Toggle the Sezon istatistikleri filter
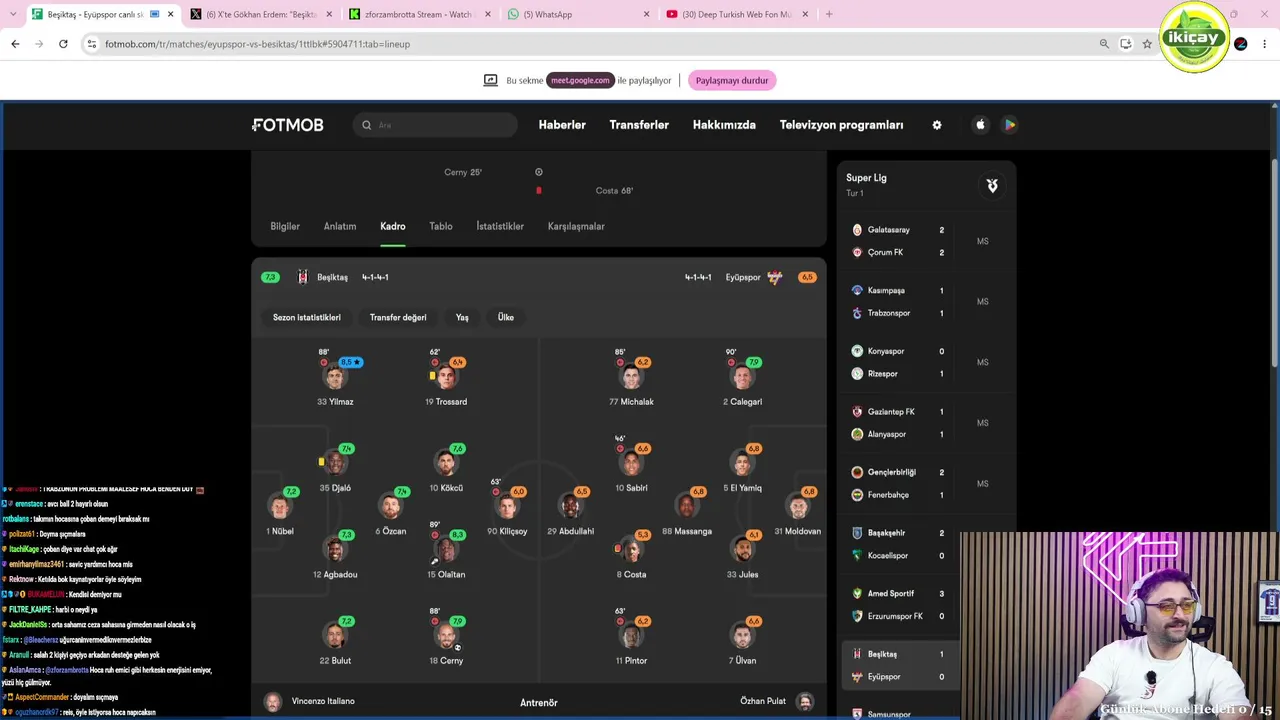 pos(307,317)
